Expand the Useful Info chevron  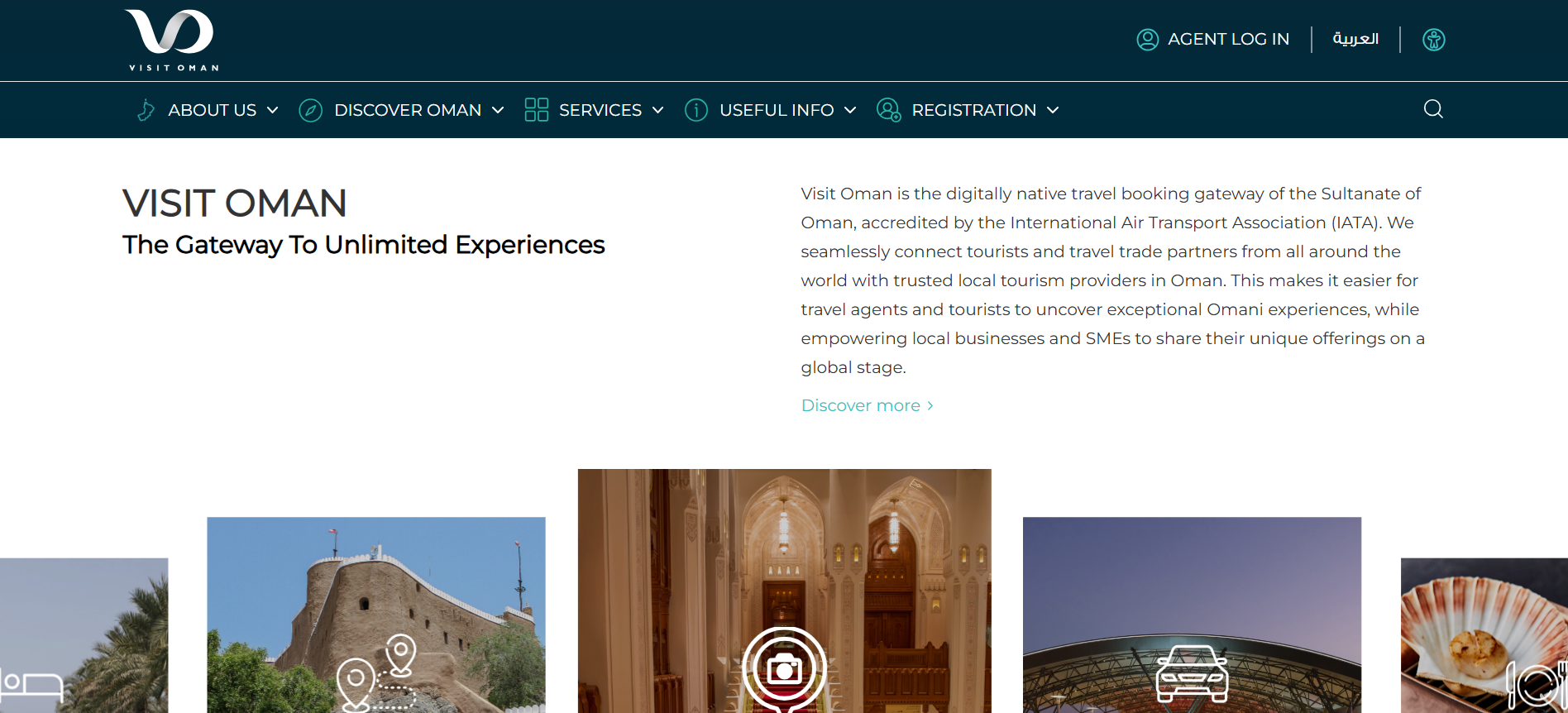849,110
